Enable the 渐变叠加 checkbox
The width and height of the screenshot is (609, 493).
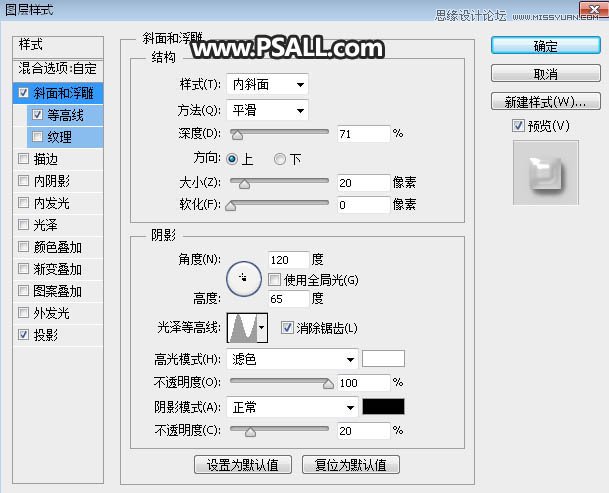tap(23, 268)
